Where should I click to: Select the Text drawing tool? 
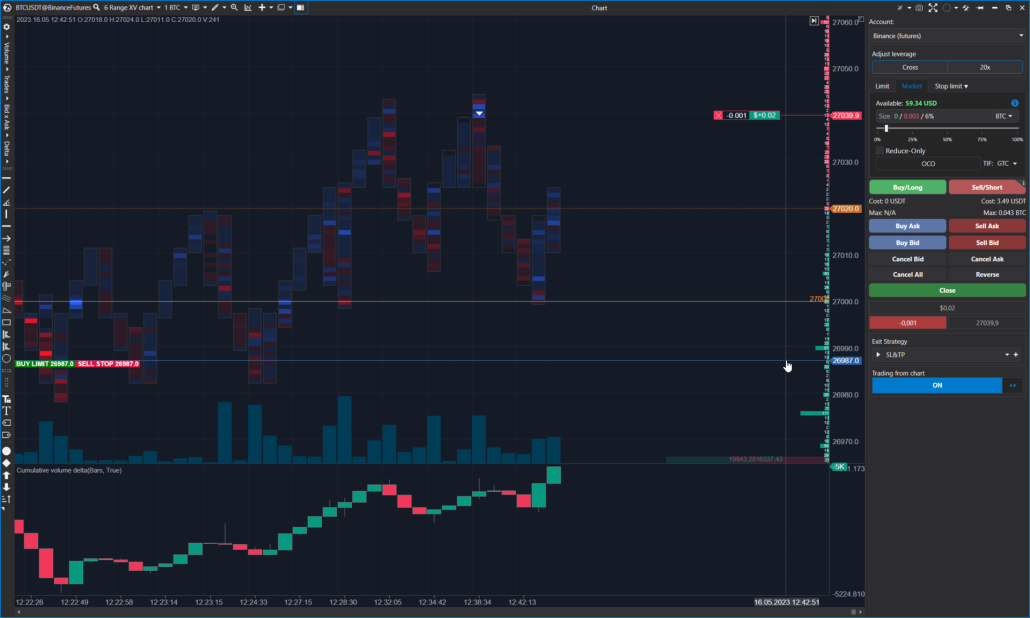(x=6, y=411)
